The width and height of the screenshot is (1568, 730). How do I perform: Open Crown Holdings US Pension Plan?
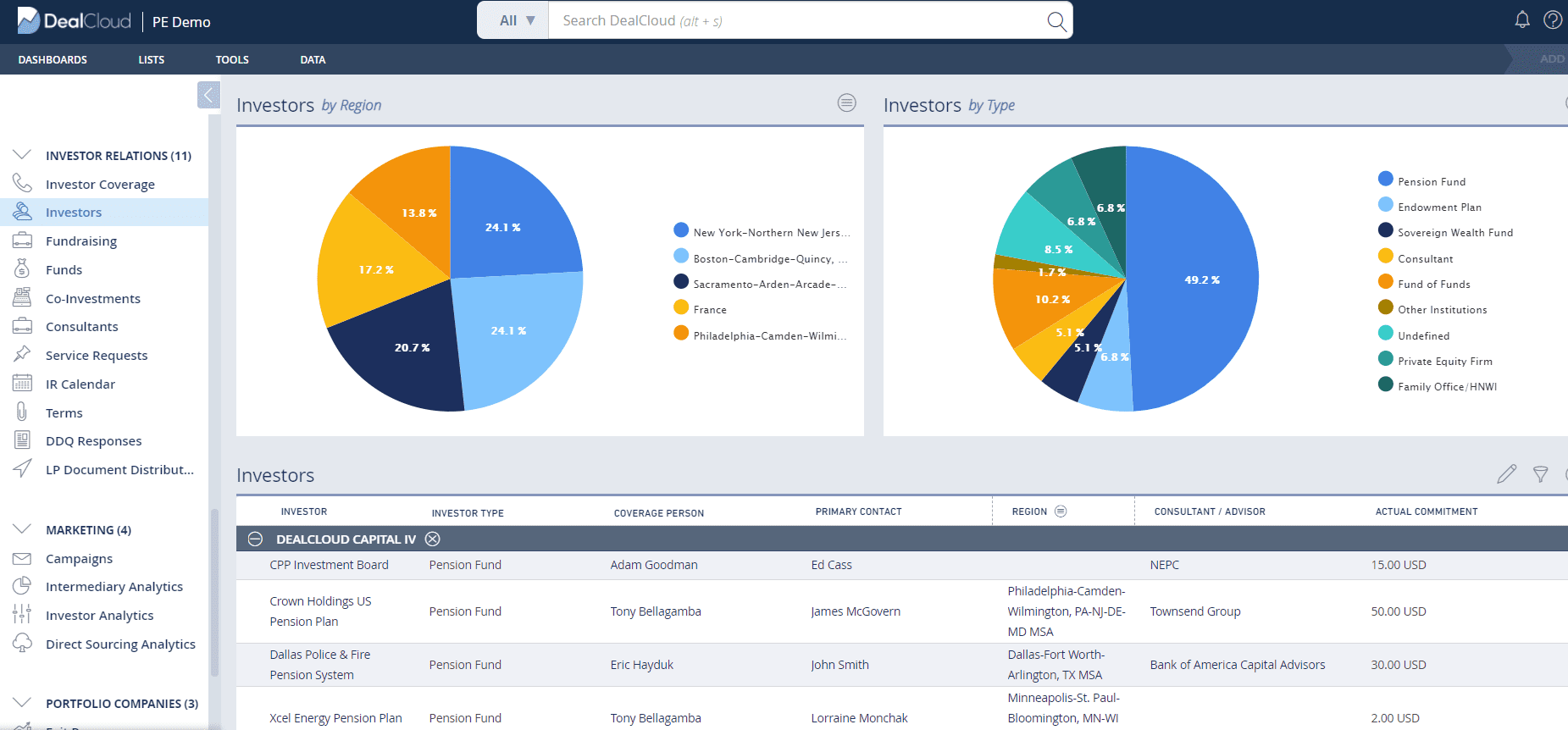[x=320, y=611]
